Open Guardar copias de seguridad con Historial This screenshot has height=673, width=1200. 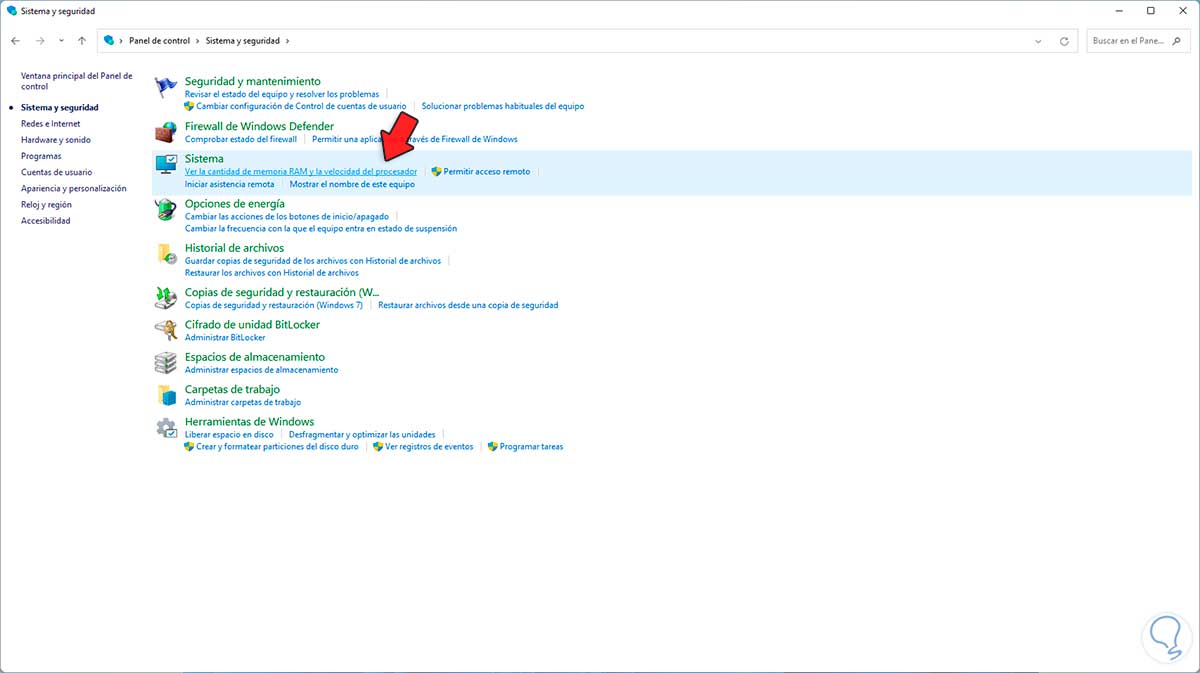pos(313,261)
